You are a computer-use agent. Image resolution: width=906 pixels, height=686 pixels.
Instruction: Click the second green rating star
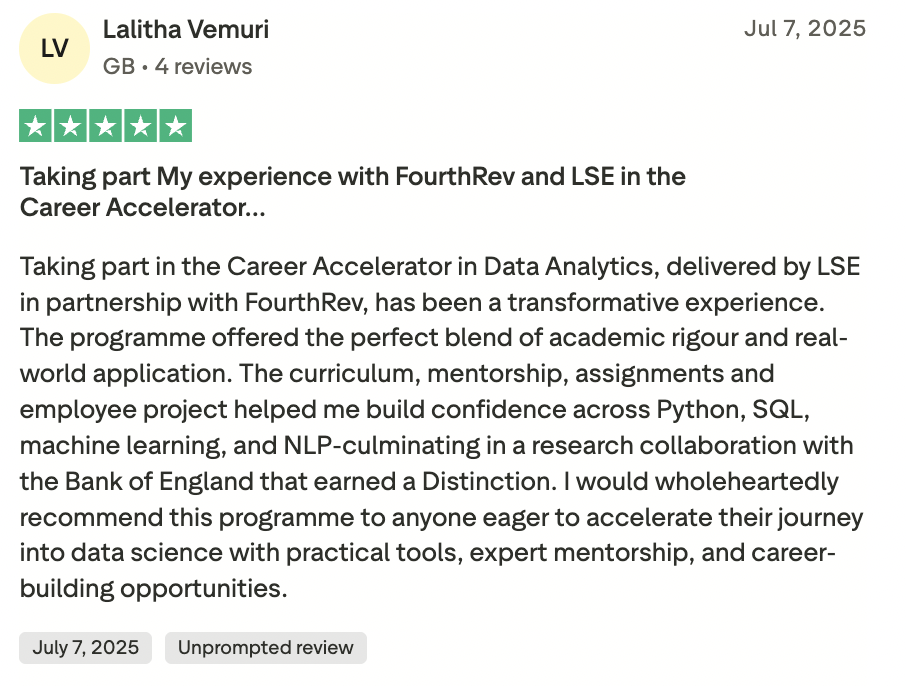tap(71, 126)
